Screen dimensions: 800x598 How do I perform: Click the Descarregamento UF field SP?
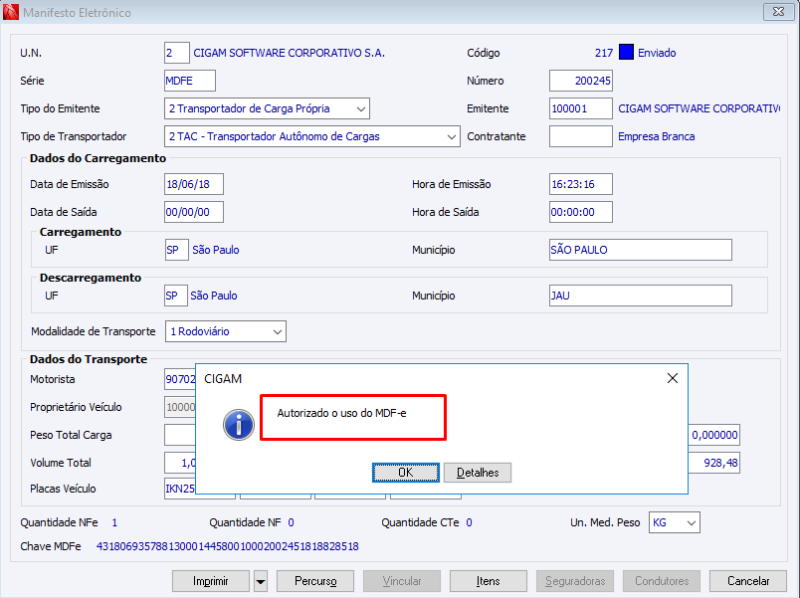point(176,296)
